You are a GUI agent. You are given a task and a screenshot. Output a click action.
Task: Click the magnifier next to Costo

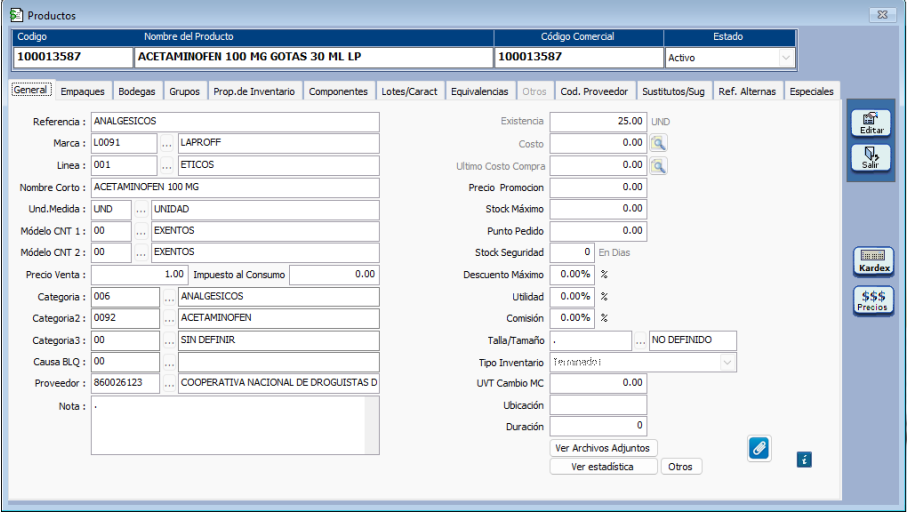pos(658,143)
